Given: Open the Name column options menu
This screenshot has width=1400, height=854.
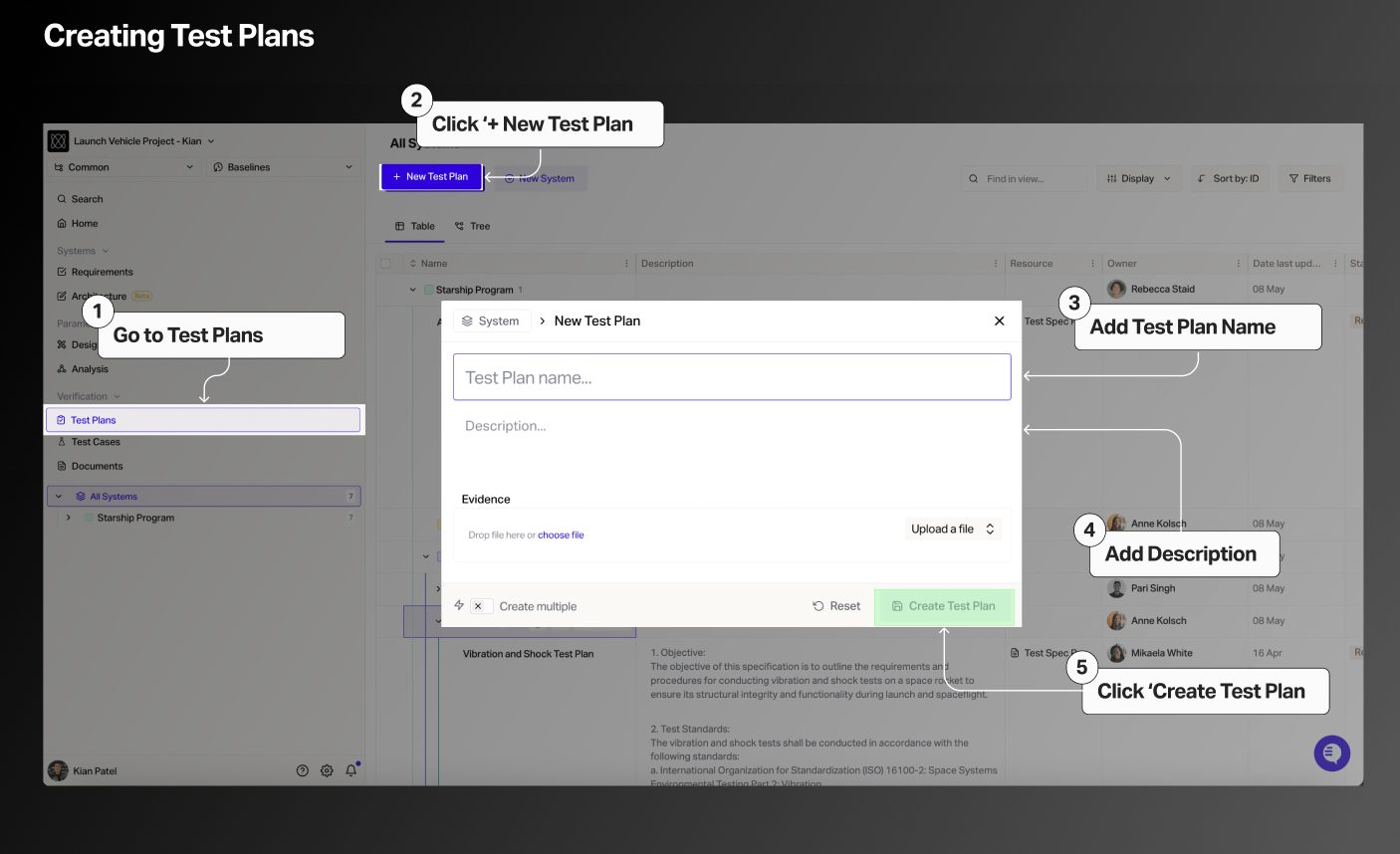Looking at the screenshot, I should click(x=626, y=264).
